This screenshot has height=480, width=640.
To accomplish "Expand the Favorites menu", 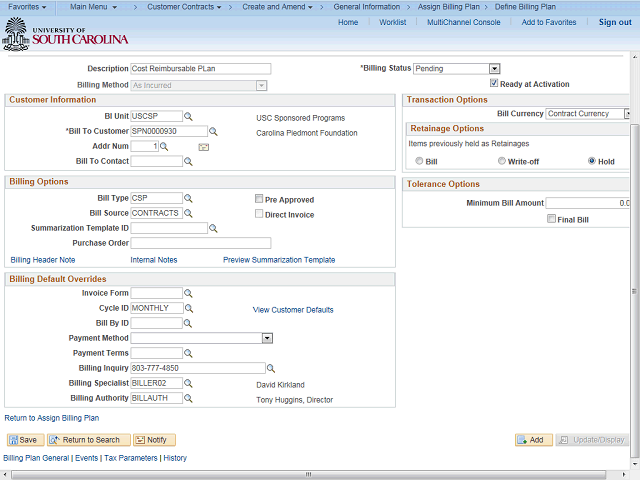I will point(27,7).
